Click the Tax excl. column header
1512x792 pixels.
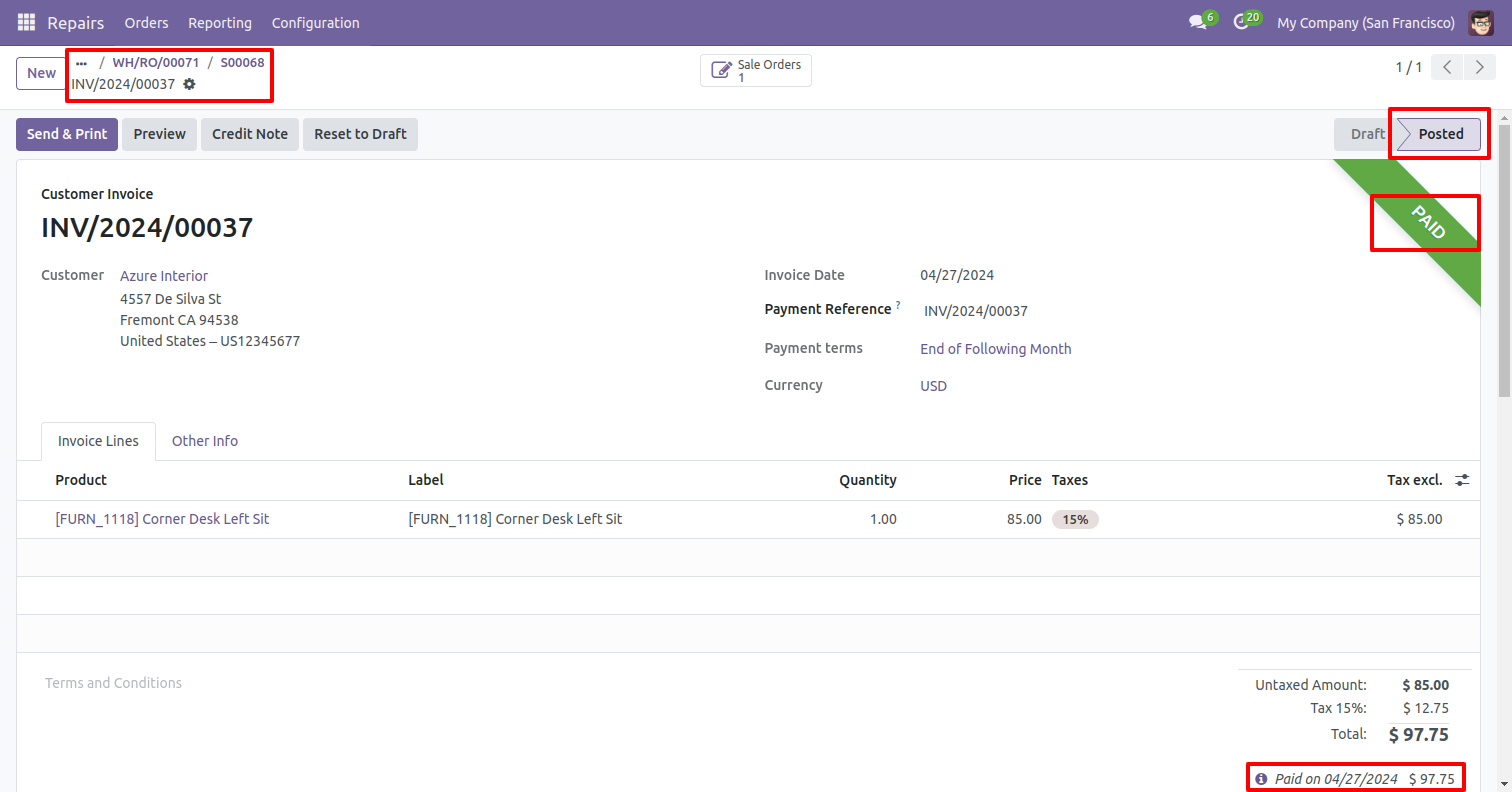(x=1415, y=480)
